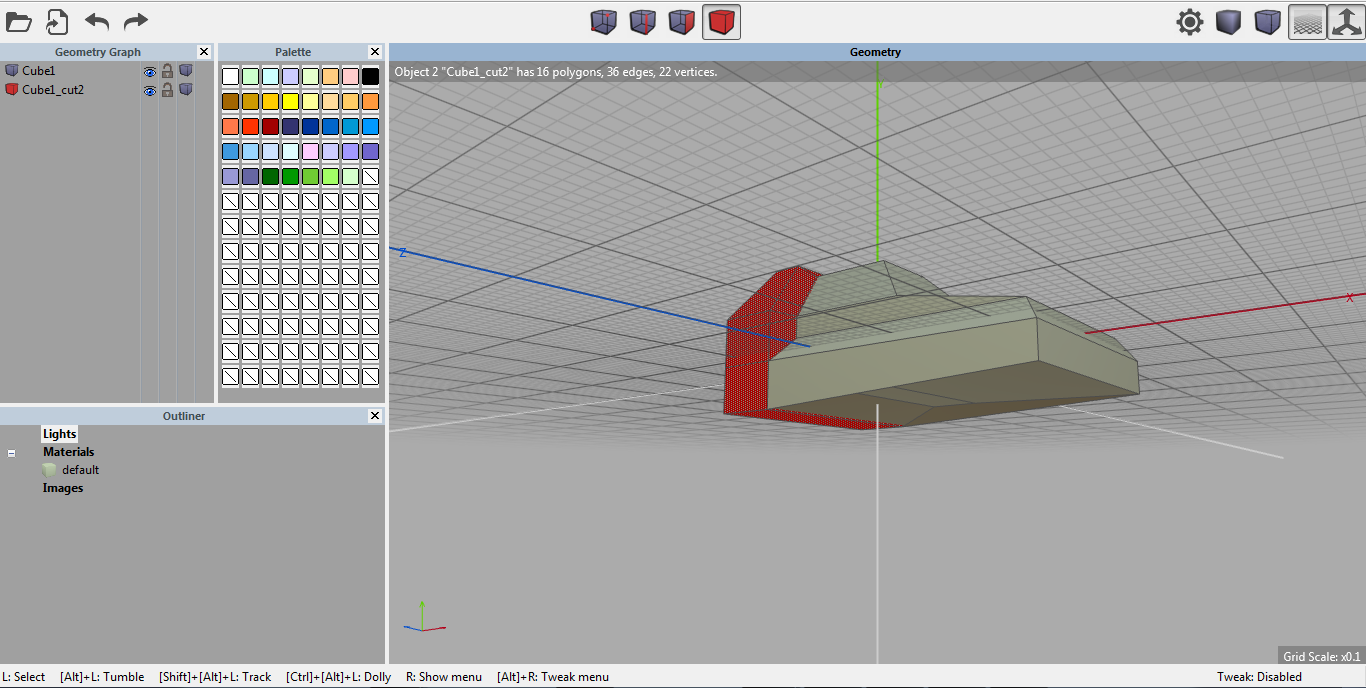
Task: Pick the black color swatch in Palette
Action: click(x=370, y=76)
